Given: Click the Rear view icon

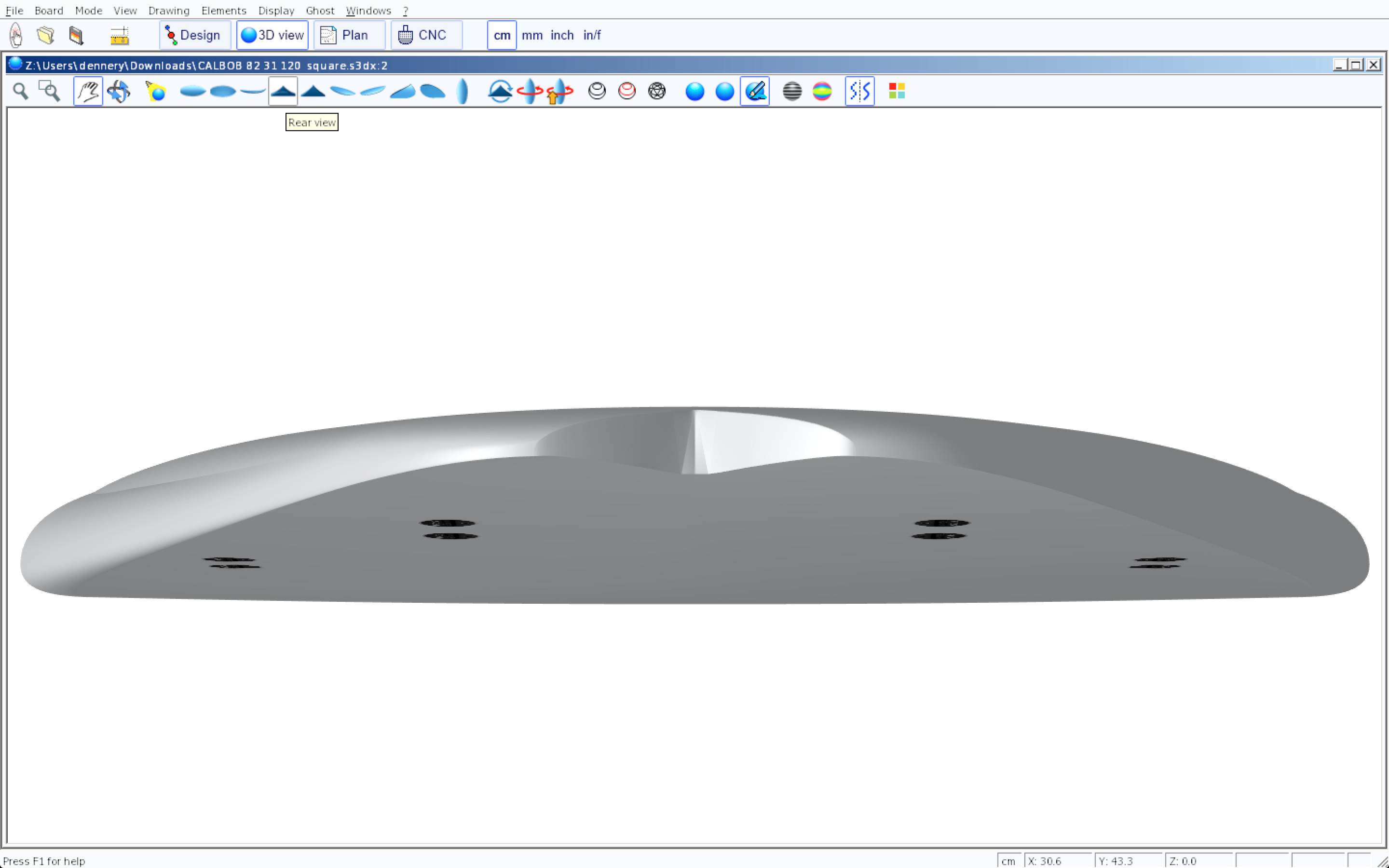Looking at the screenshot, I should click(283, 91).
